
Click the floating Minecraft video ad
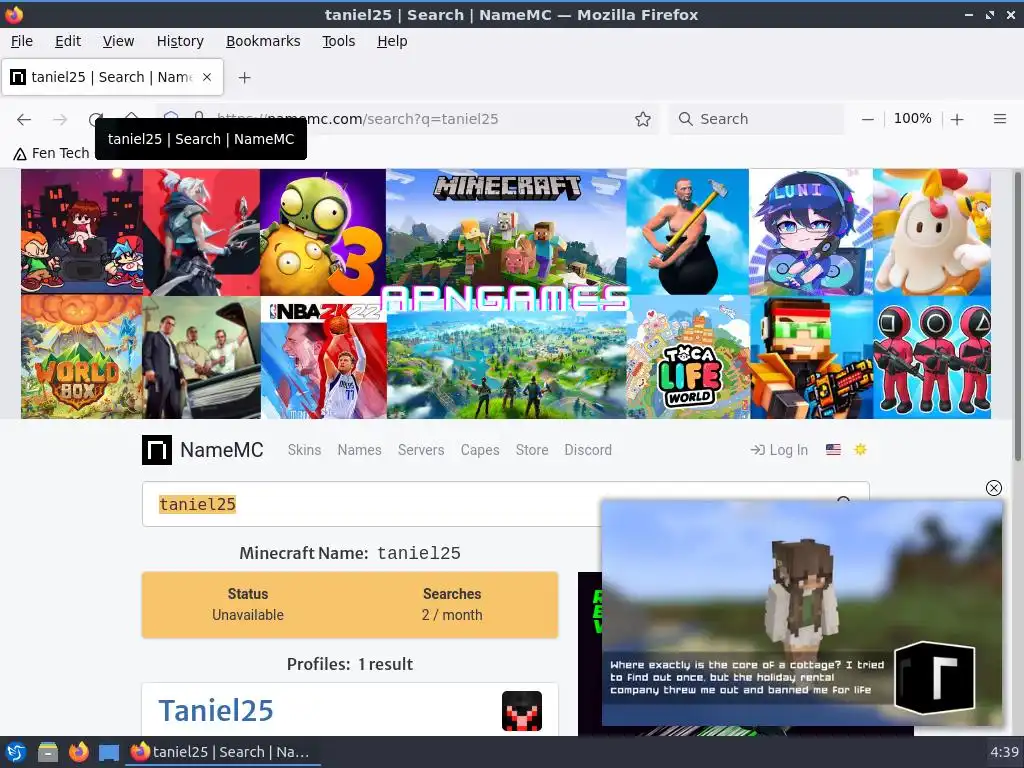point(802,614)
